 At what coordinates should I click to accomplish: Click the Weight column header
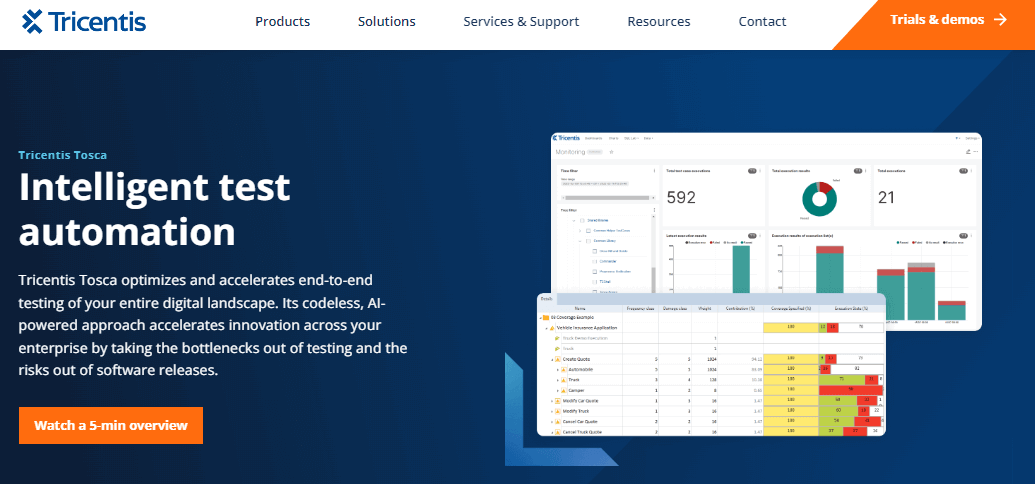coord(704,308)
